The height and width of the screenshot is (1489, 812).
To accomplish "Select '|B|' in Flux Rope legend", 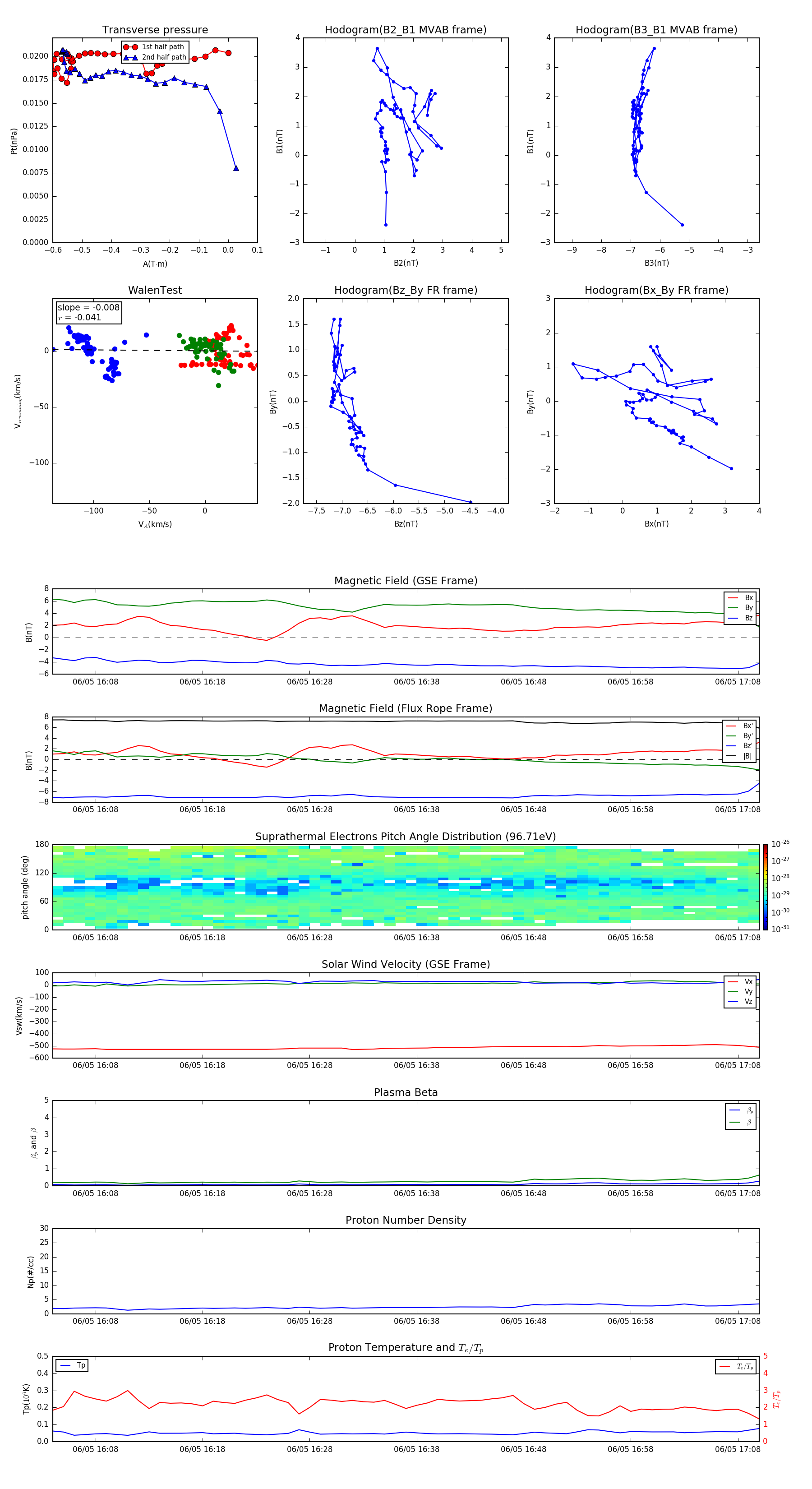I will (x=740, y=756).
